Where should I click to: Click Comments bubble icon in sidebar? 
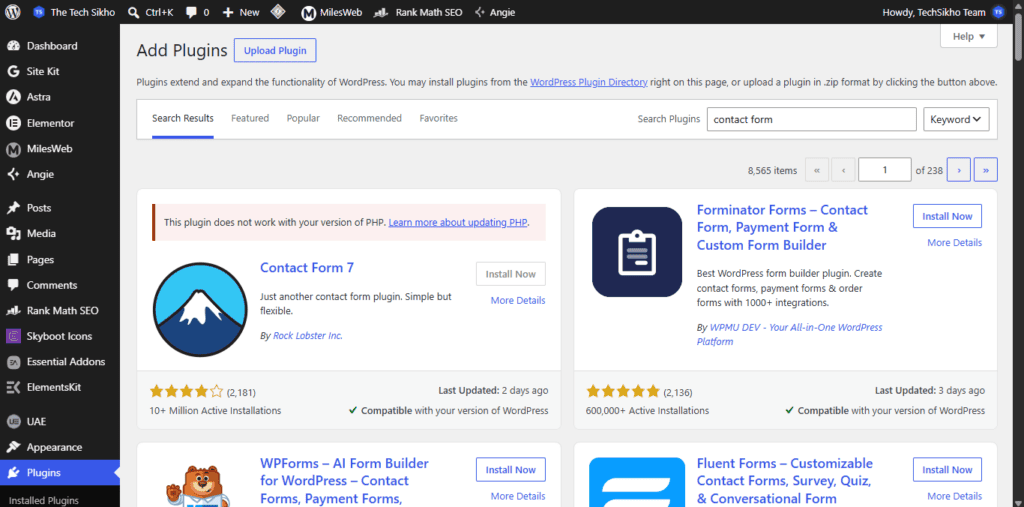[x=13, y=285]
